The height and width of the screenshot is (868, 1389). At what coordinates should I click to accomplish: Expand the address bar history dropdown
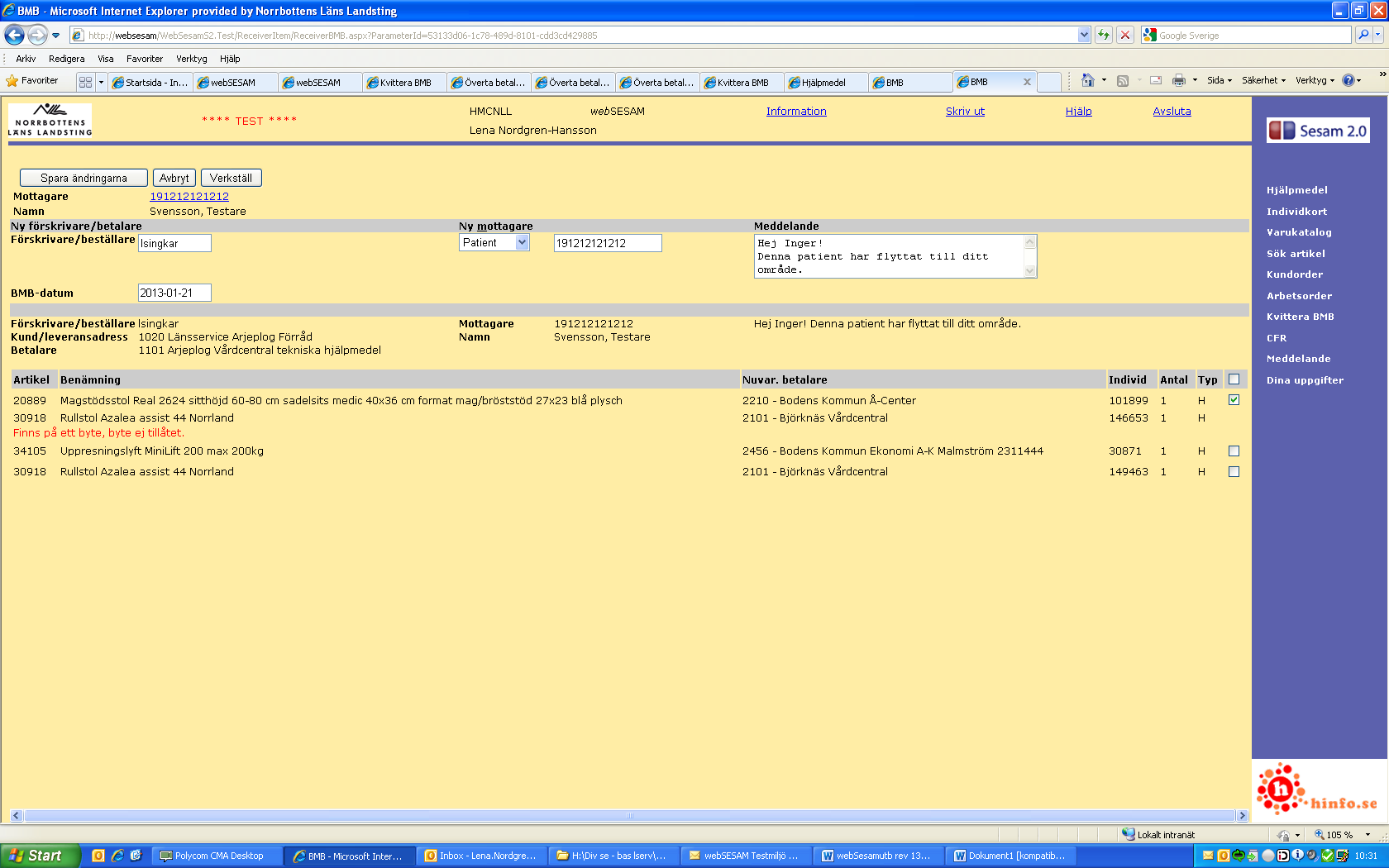tap(1084, 35)
